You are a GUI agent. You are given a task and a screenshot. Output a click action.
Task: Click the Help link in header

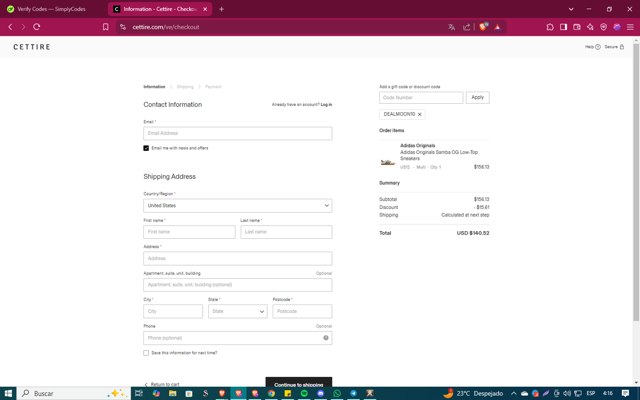coord(592,47)
